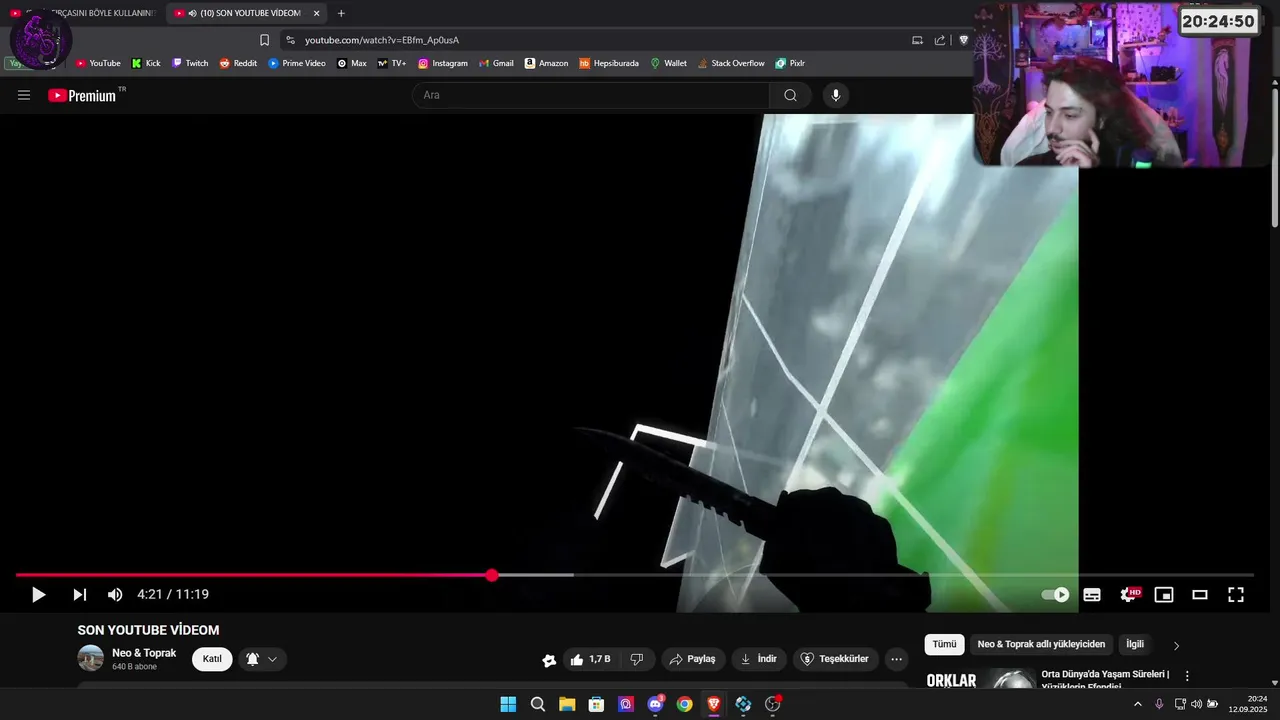Select the İlgili filter chip
Image resolution: width=1280 pixels, height=720 pixels.
(x=1135, y=644)
